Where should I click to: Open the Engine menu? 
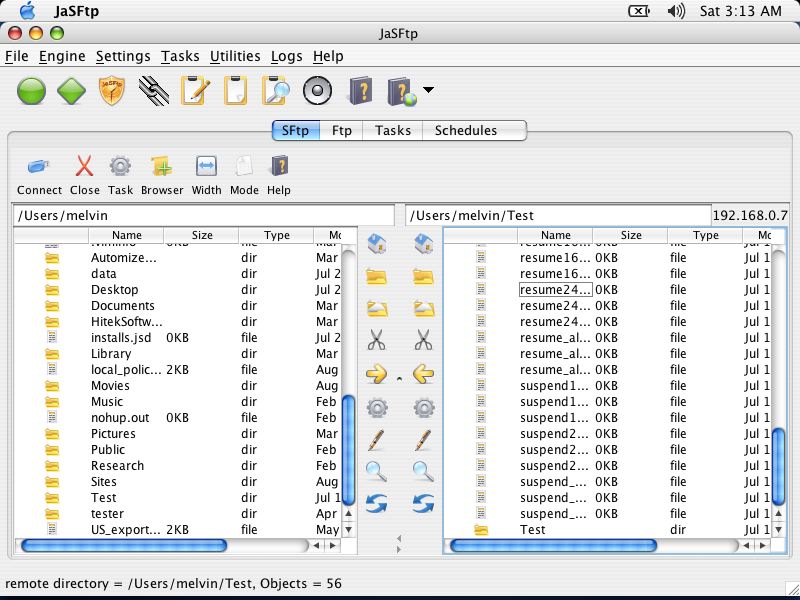(x=62, y=56)
